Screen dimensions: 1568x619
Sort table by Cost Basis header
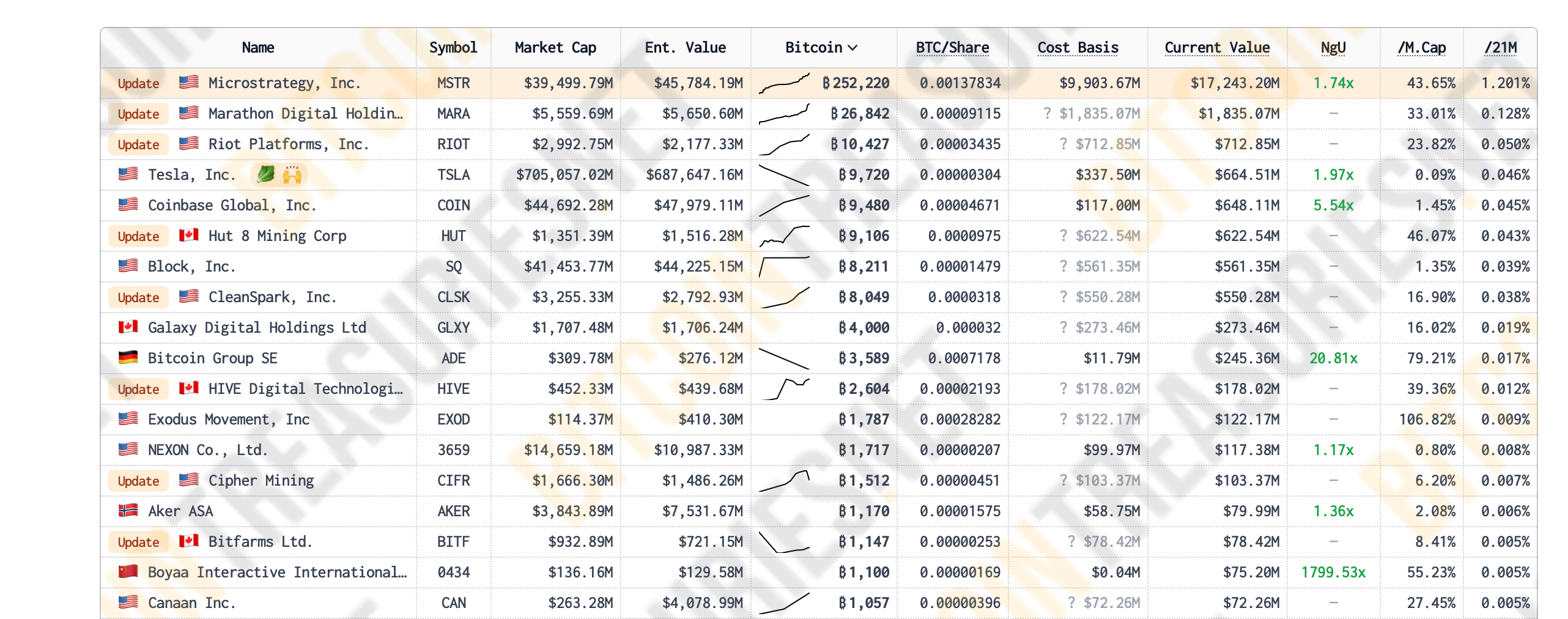(1078, 48)
